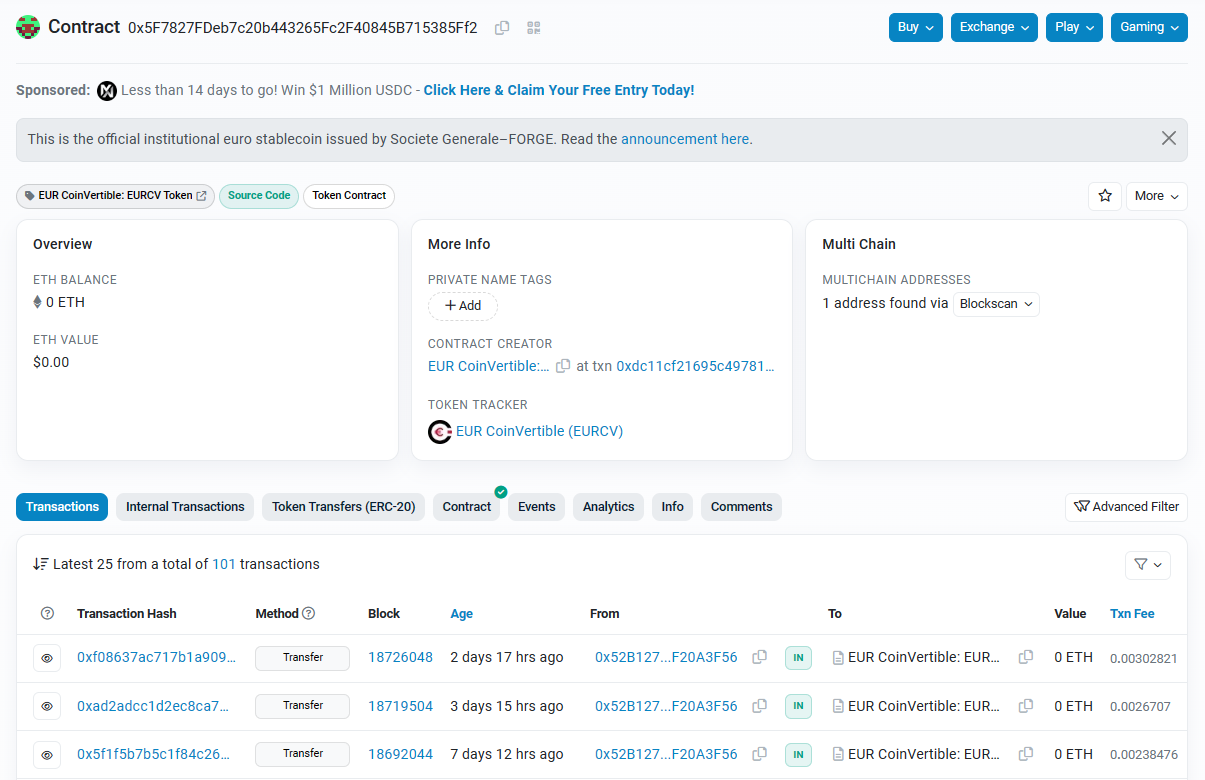Open the Exchange dropdown menu
Viewport: 1205px width, 780px height.
[995, 27]
